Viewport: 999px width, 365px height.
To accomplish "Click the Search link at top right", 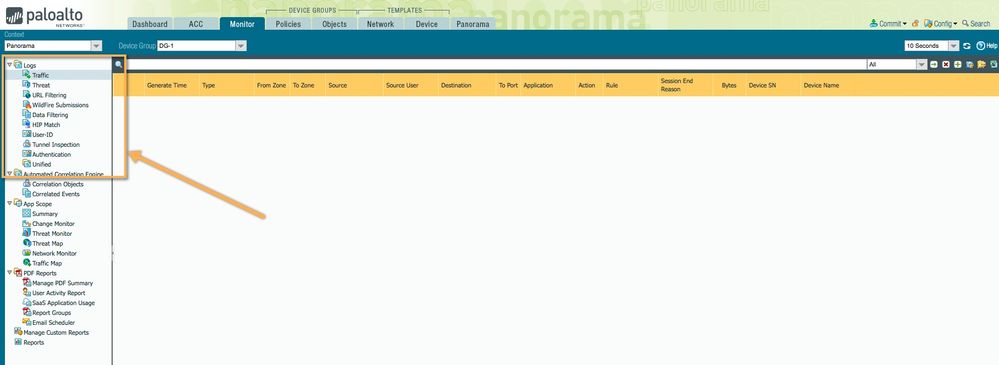I will 976,24.
